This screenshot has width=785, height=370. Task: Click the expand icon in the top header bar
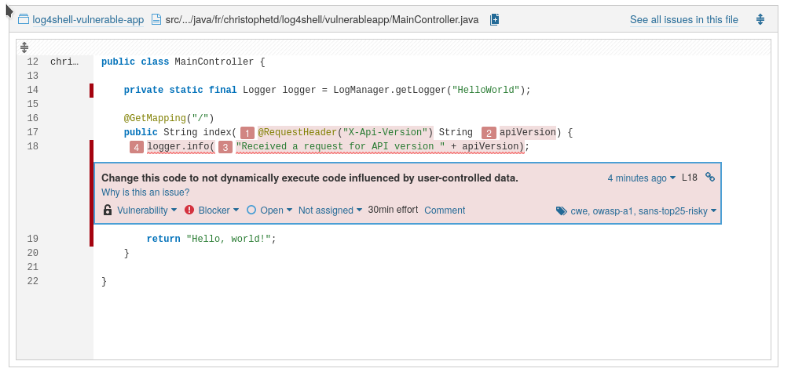click(760, 20)
